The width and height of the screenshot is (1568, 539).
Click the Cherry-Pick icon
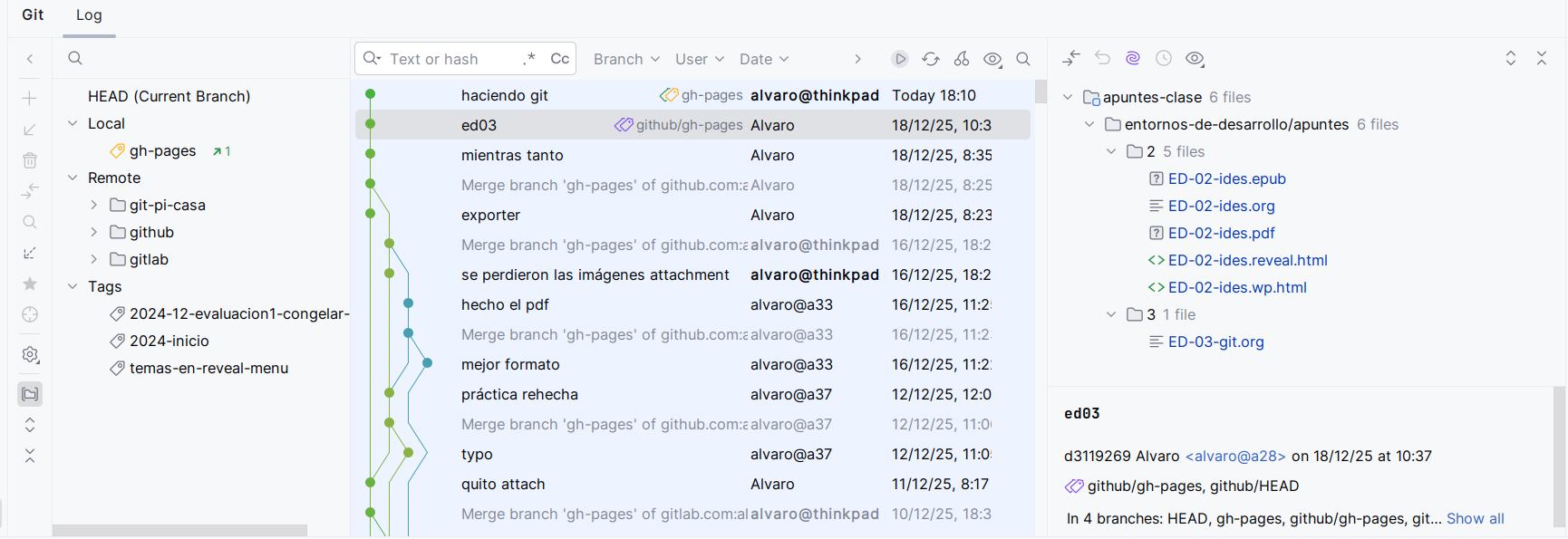(962, 59)
